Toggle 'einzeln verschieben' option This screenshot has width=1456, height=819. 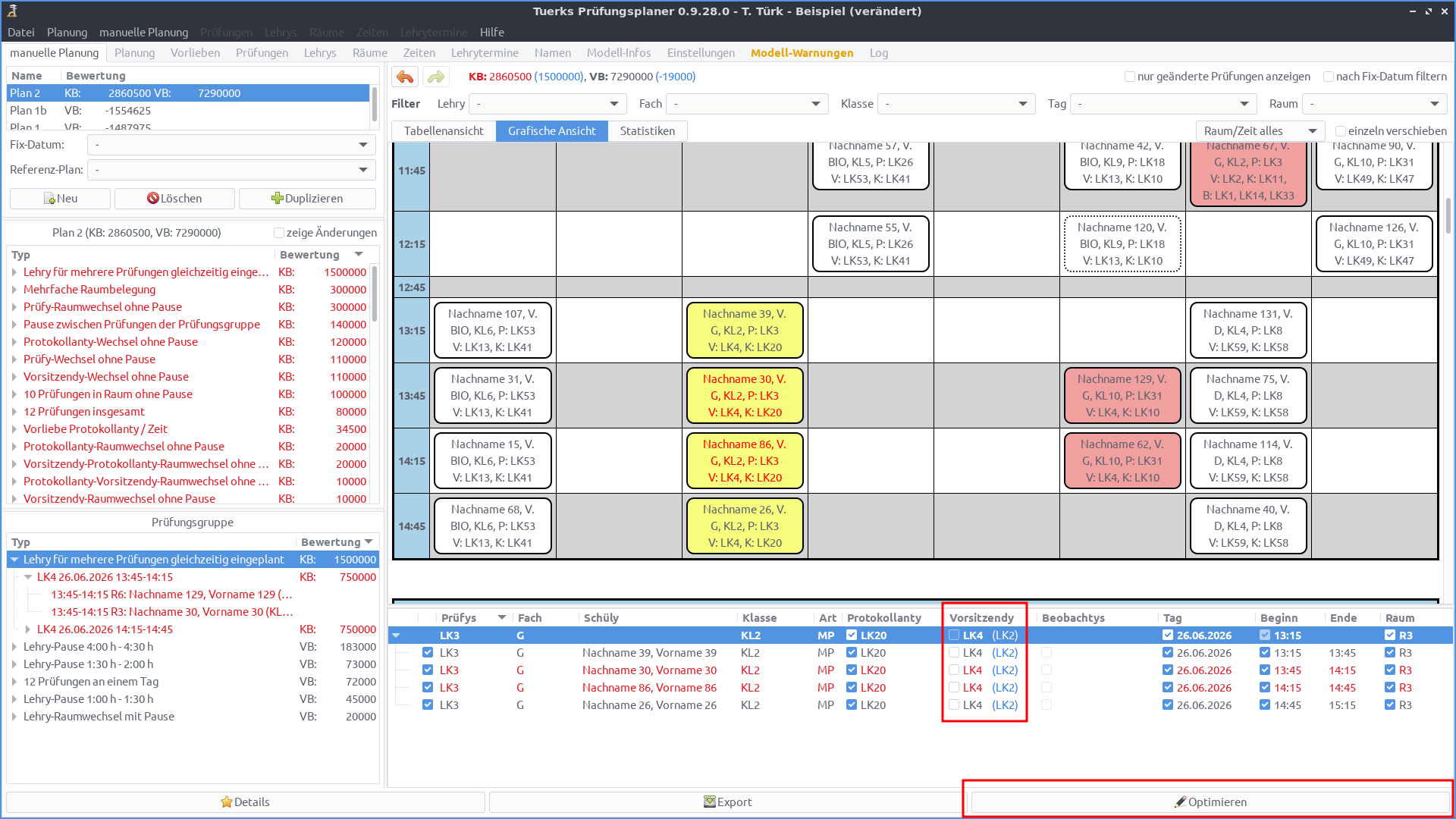1341,130
